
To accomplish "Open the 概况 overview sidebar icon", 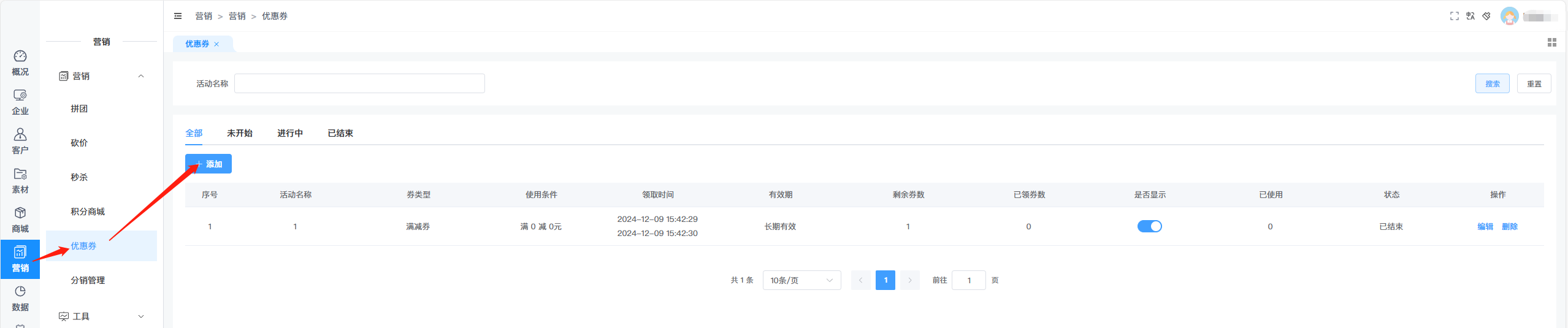I will [20, 63].
